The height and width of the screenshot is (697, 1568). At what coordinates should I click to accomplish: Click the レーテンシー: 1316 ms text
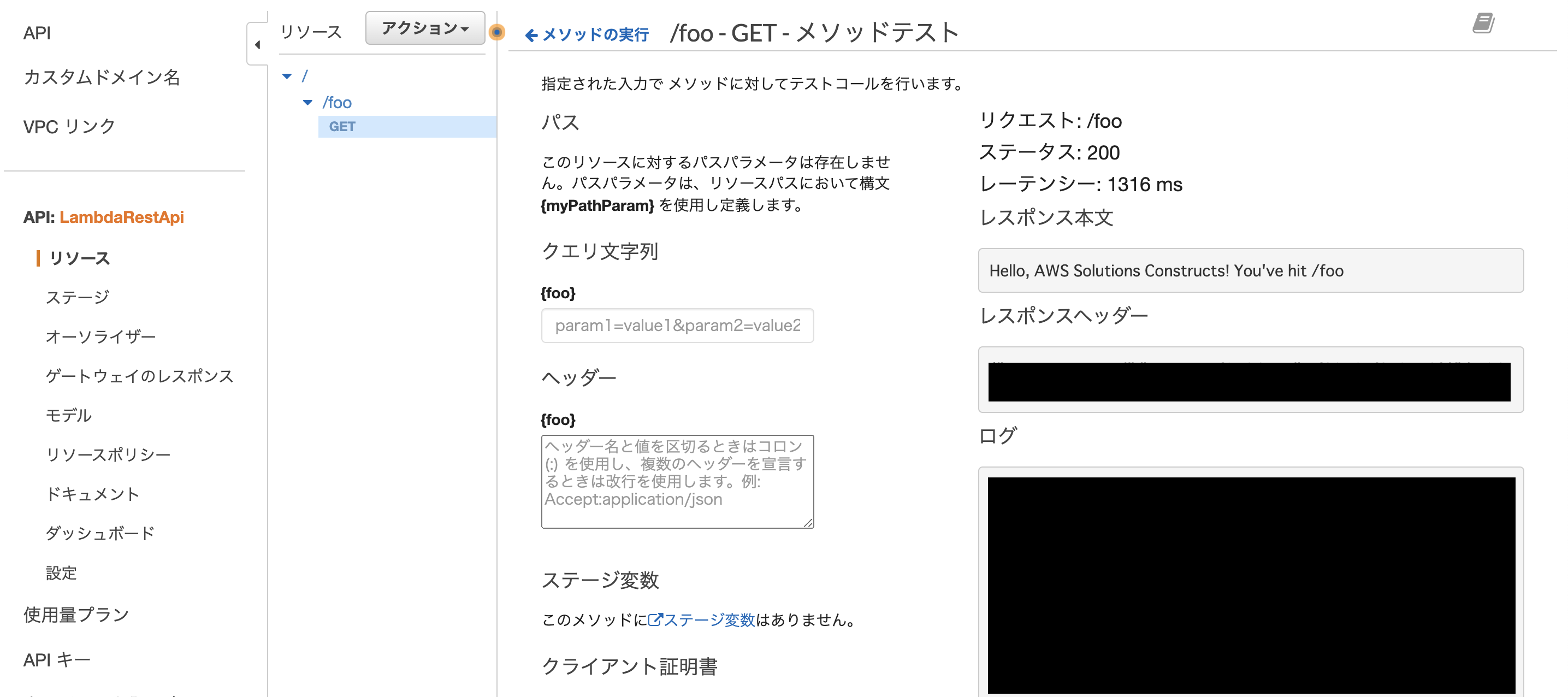(x=1080, y=184)
